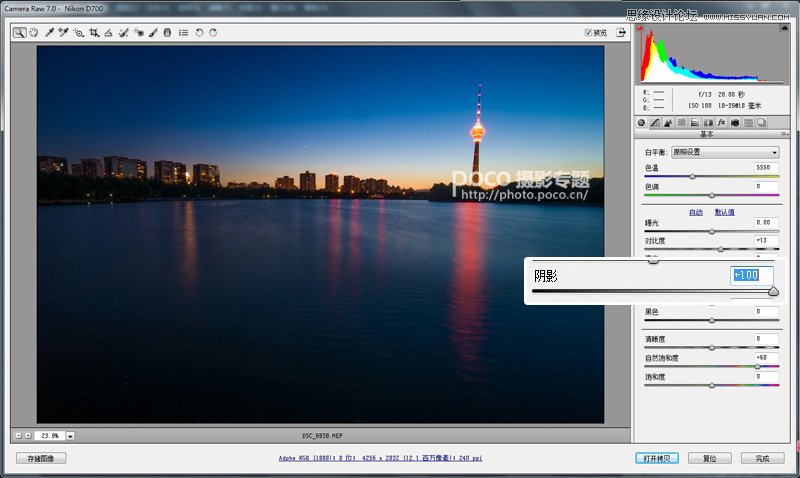
Task: Toggle the 预览 preview checkbox
Action: (x=588, y=32)
